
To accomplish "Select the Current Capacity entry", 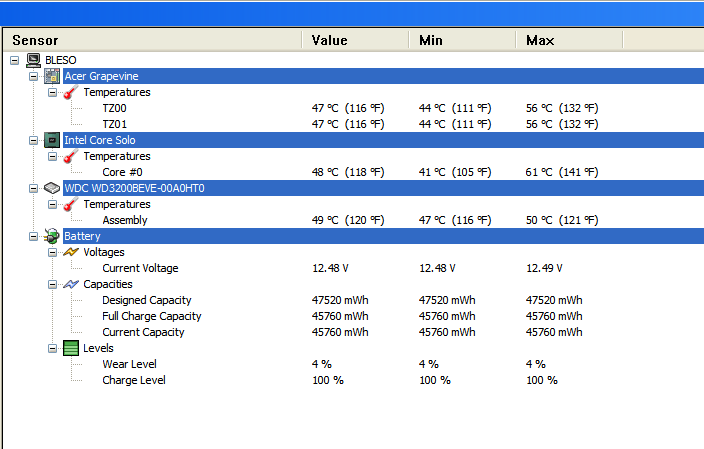I will point(143,333).
